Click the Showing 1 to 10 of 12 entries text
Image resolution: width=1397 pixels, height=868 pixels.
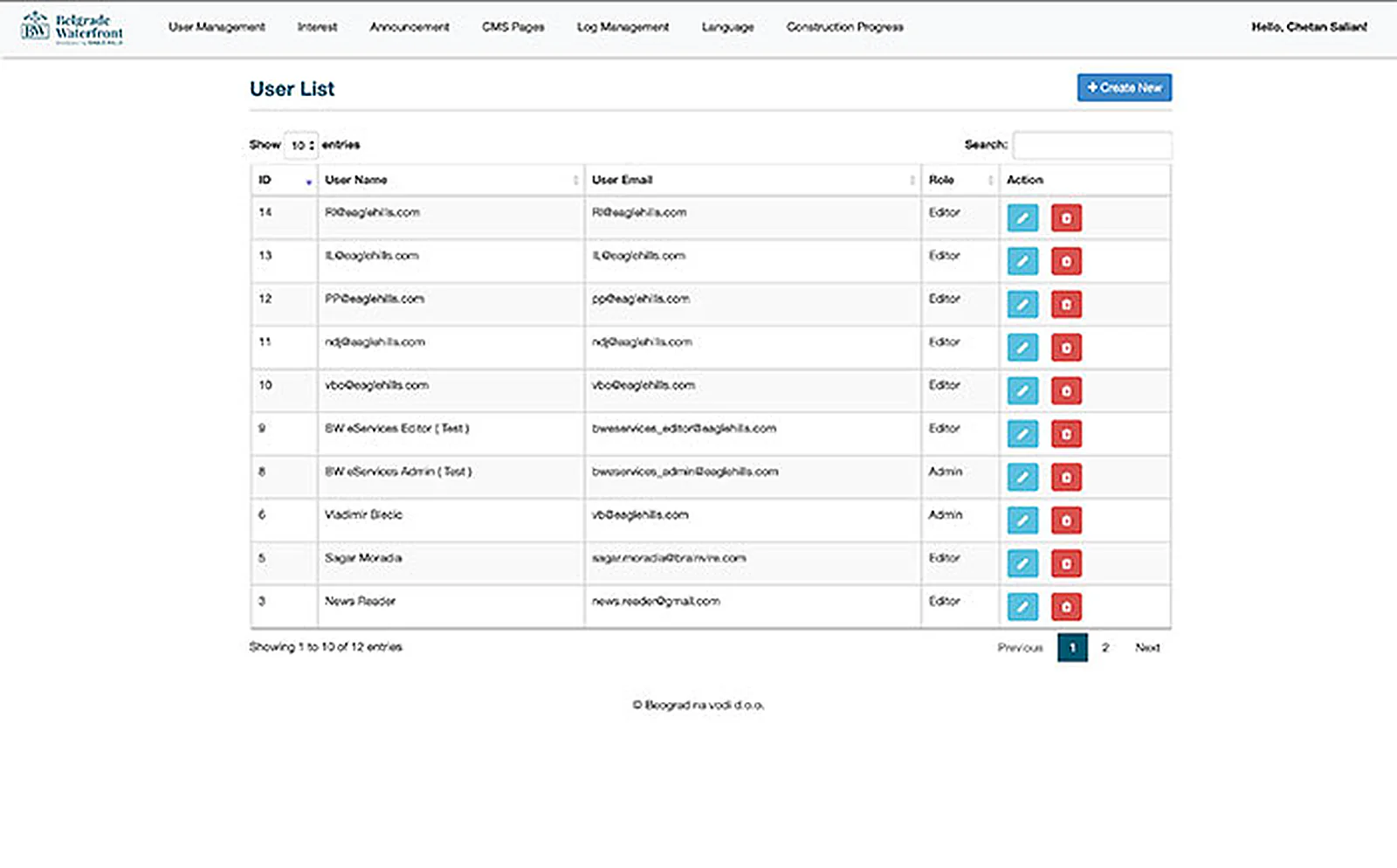click(326, 647)
